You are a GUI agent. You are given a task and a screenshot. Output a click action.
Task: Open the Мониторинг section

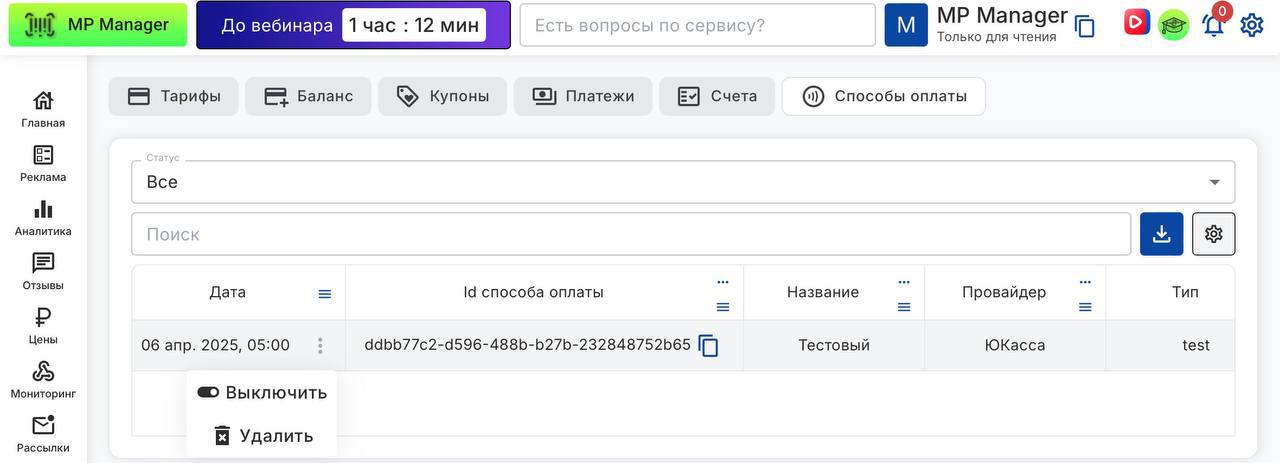click(x=43, y=379)
